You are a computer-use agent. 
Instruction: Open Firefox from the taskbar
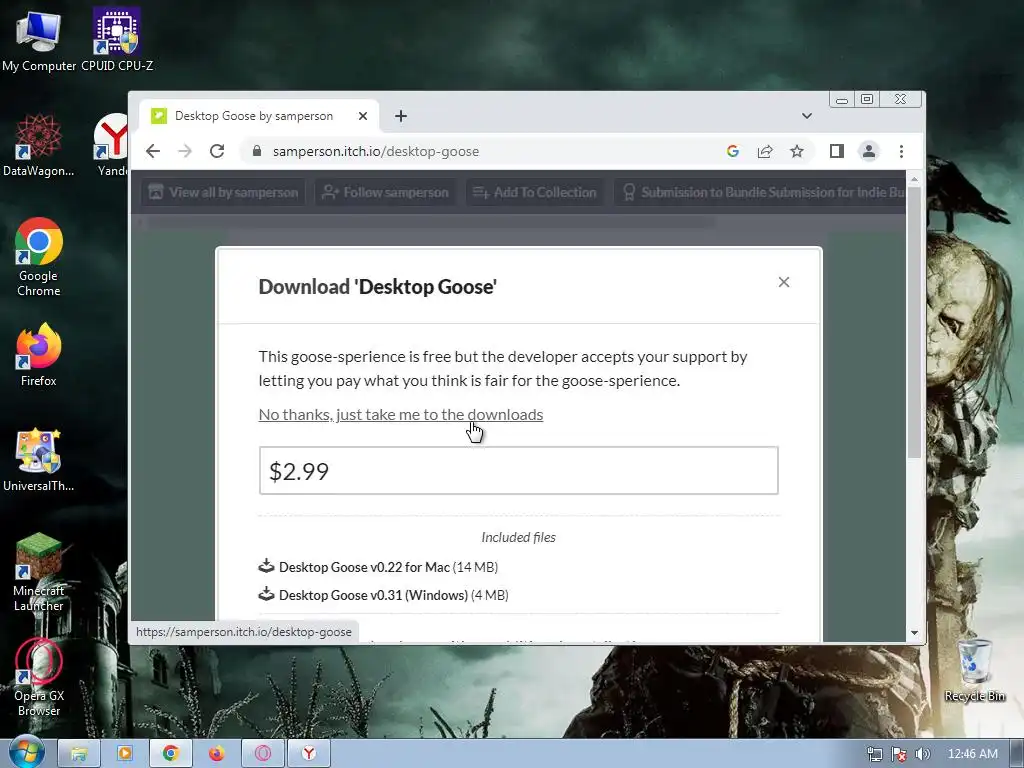(x=216, y=754)
